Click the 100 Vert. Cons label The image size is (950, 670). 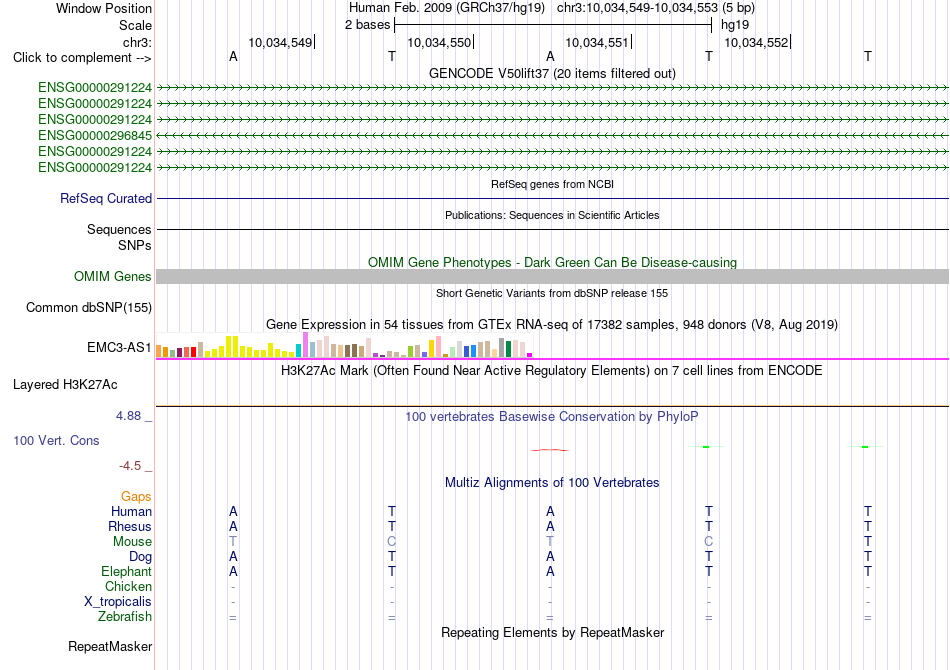click(56, 440)
